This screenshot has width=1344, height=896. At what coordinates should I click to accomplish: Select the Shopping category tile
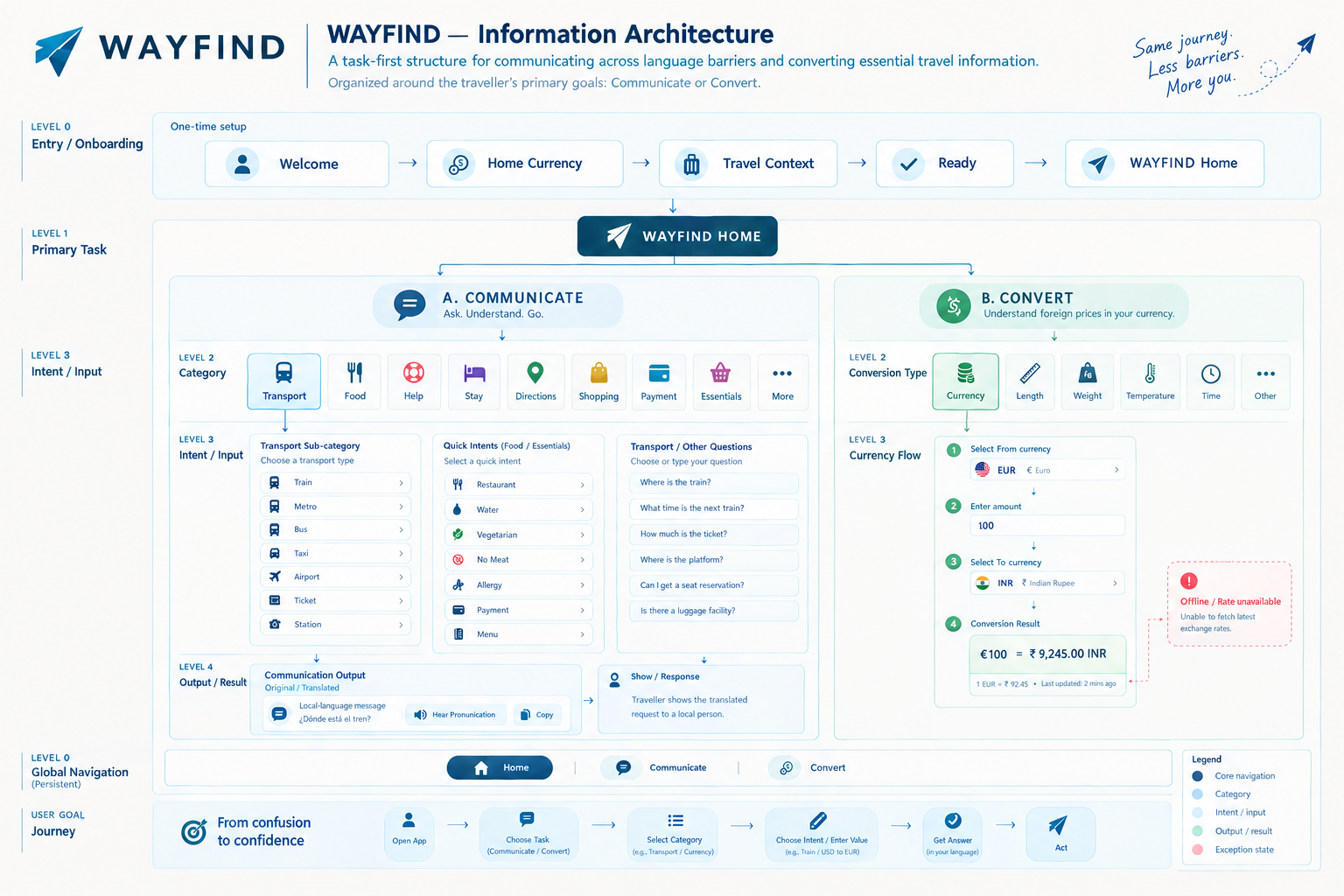pos(598,381)
